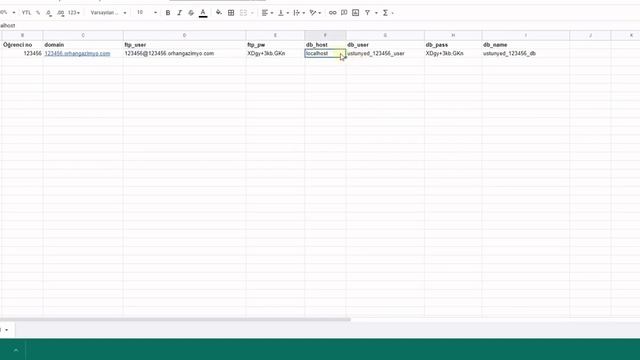Open the 123456.orhangazimyo.com link
640x360 pixels.
[x=77, y=53]
